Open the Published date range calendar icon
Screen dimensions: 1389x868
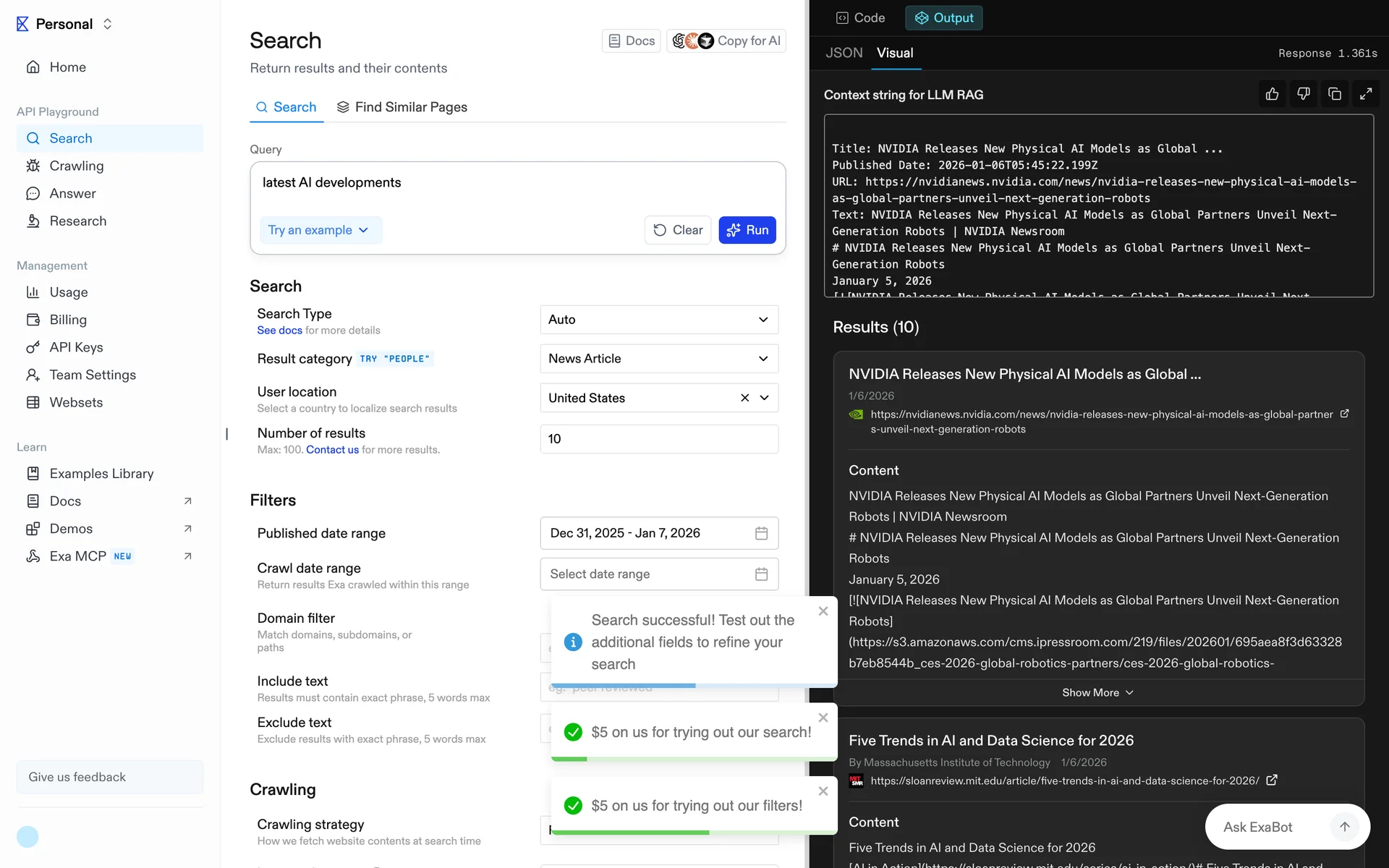point(761,533)
